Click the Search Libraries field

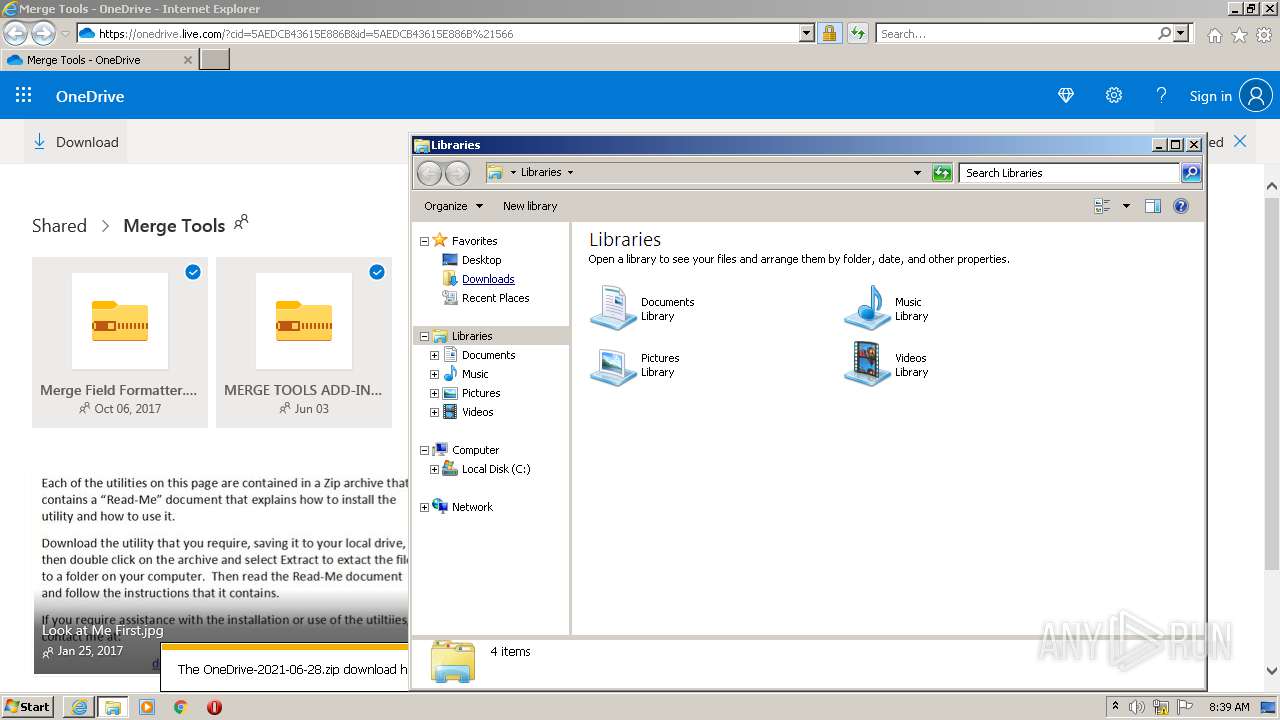pyautogui.click(x=1069, y=173)
